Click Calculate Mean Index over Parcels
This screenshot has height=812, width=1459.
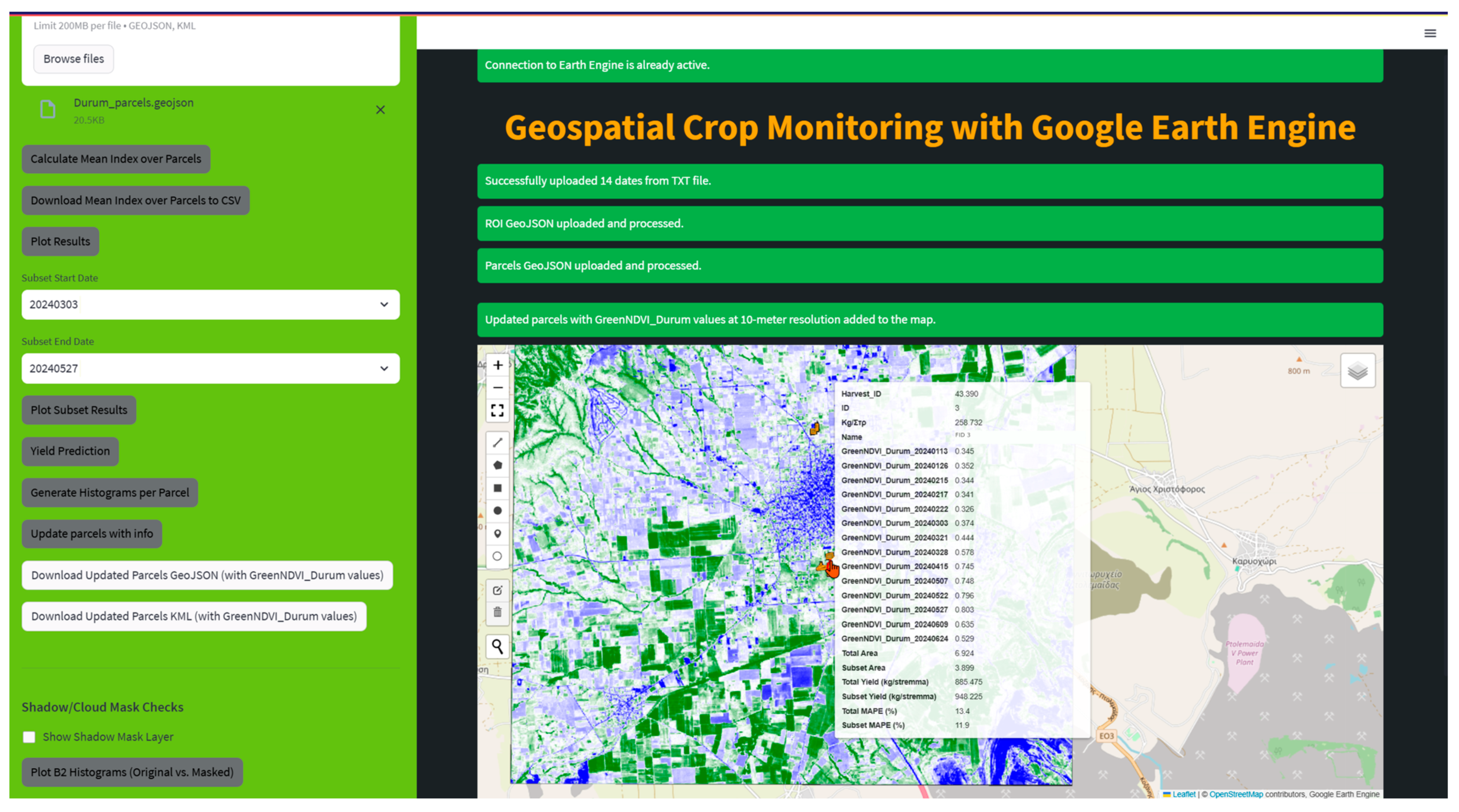[116, 159]
